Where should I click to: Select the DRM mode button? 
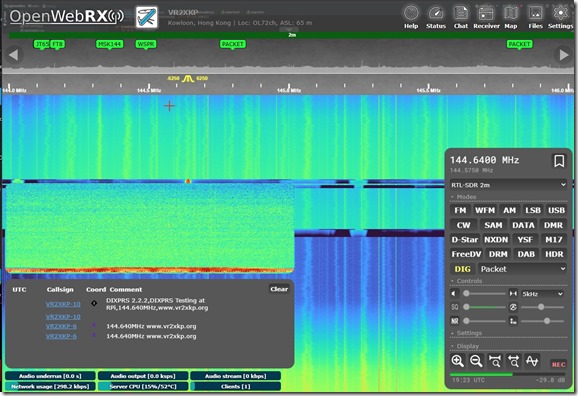click(498, 254)
